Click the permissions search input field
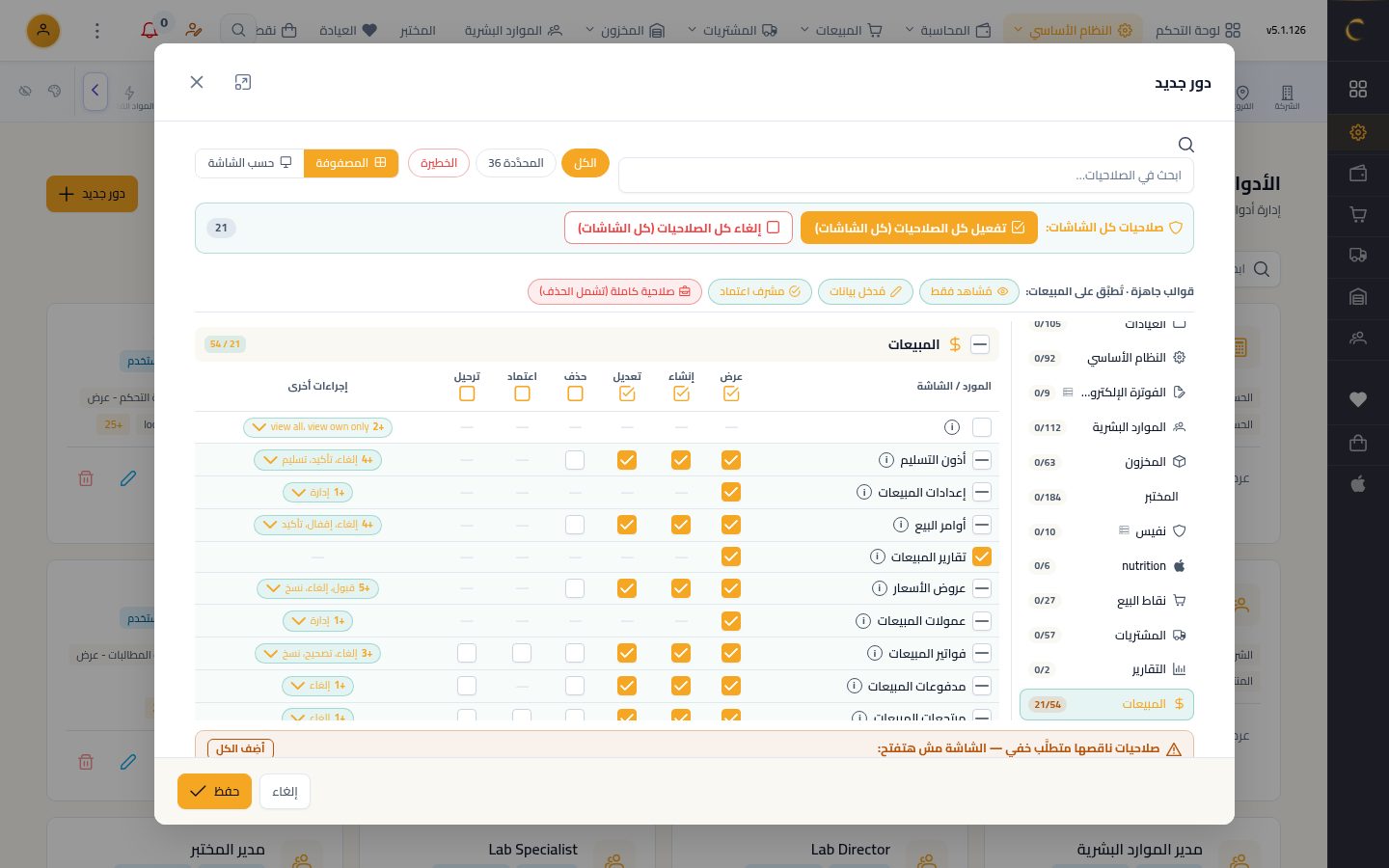The image size is (1389, 868). click(906, 176)
